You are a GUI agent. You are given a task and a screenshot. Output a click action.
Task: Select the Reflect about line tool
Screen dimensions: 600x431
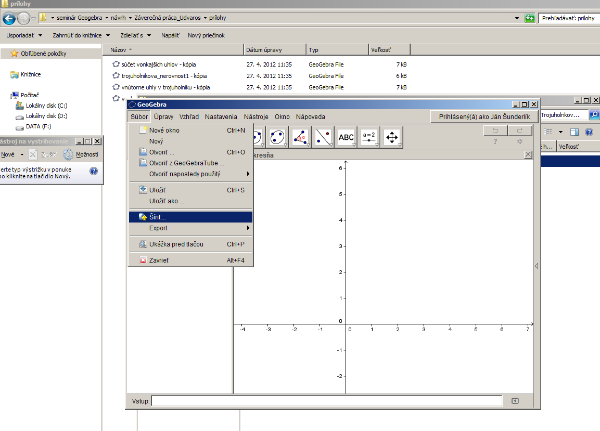tap(323, 137)
